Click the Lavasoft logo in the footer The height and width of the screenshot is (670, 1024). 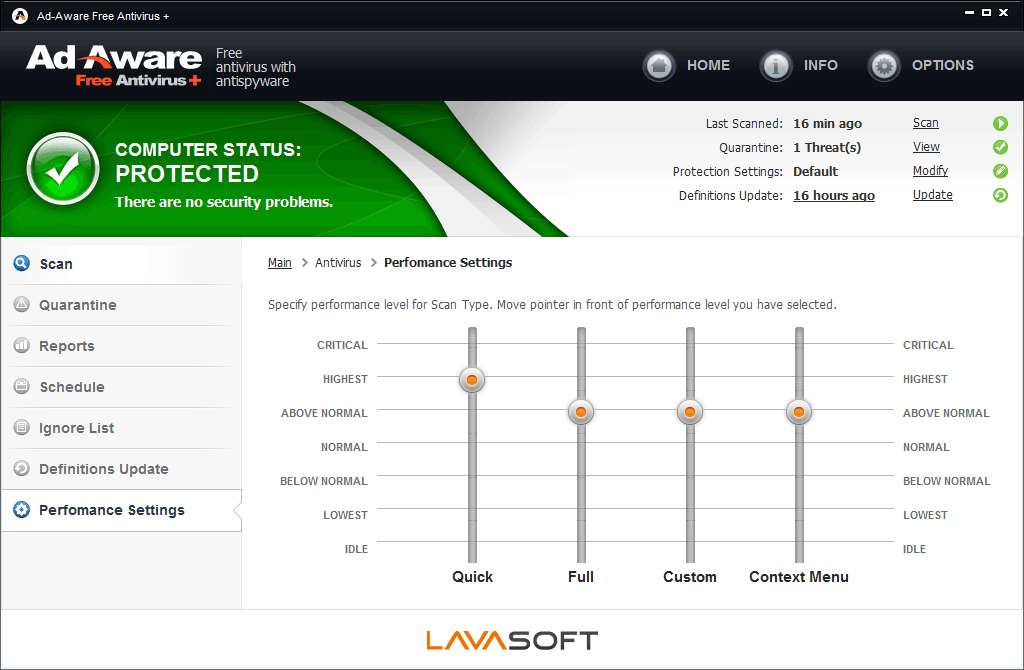pos(512,641)
